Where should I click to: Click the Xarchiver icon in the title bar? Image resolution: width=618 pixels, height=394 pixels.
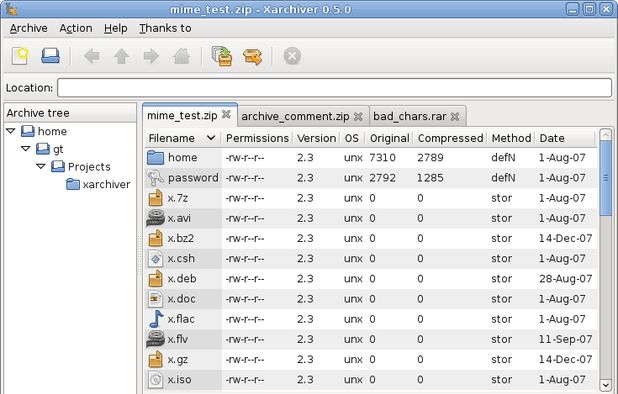point(11,9)
